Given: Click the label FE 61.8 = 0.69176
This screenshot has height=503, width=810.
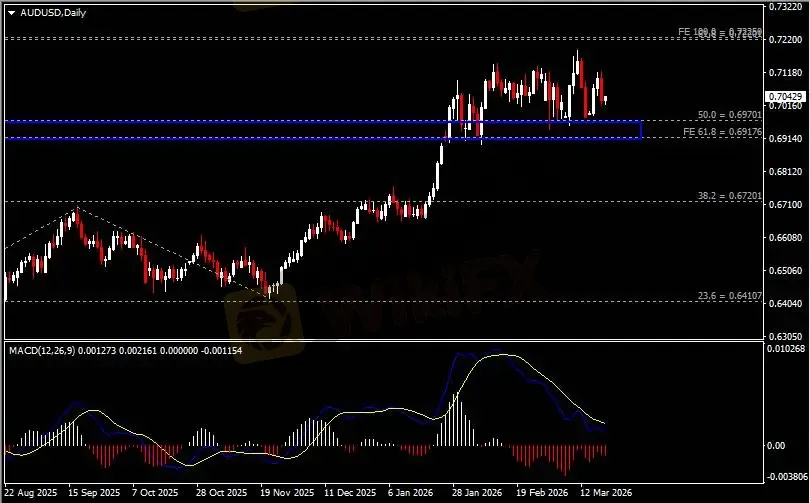Looking at the screenshot, I should (x=722, y=132).
